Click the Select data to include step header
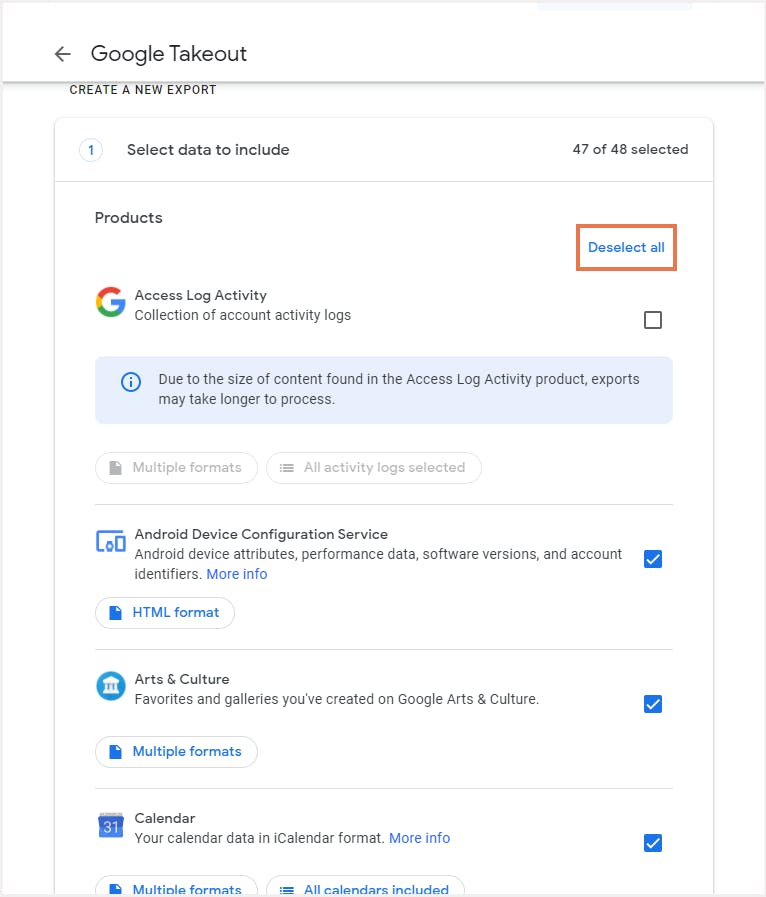The image size is (766, 897). tap(206, 149)
